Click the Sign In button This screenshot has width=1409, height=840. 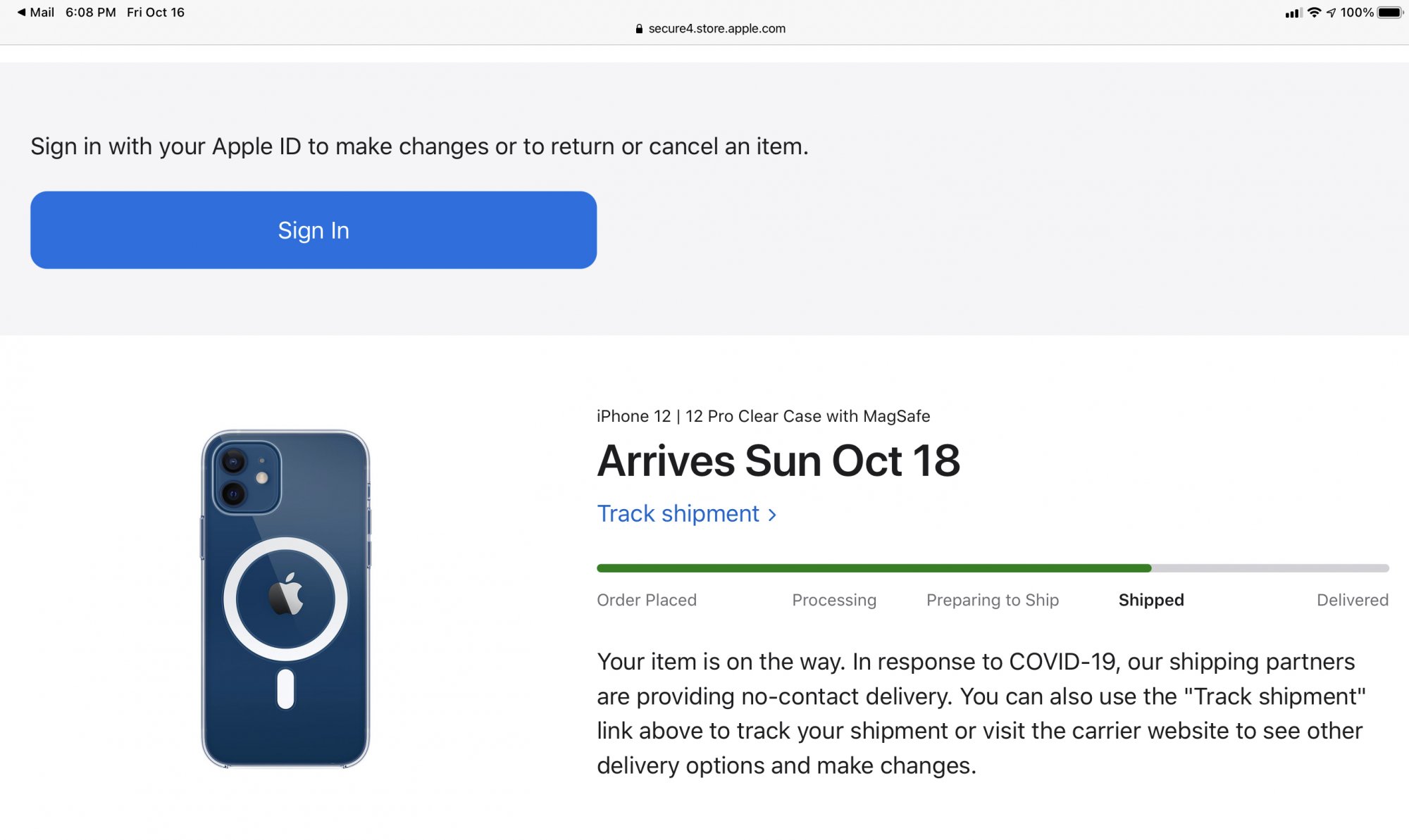(x=314, y=230)
